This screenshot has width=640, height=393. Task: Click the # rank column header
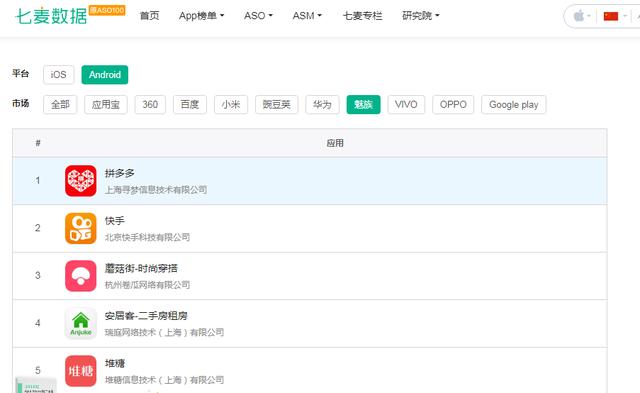38,143
